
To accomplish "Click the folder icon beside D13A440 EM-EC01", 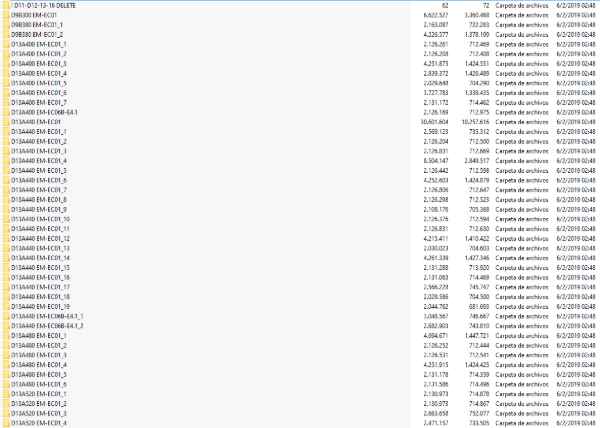I will [x=5, y=121].
